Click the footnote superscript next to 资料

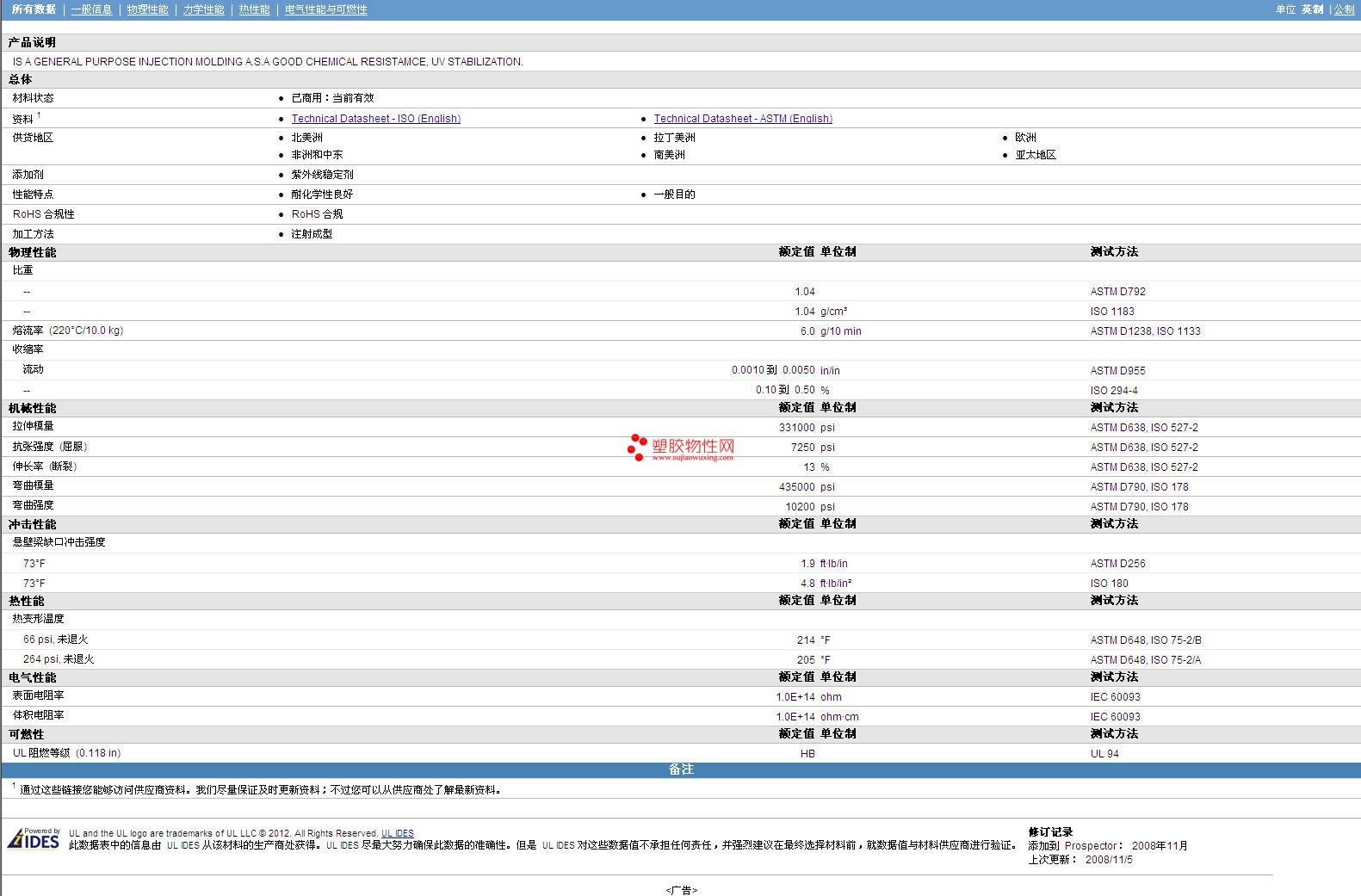coord(39,115)
